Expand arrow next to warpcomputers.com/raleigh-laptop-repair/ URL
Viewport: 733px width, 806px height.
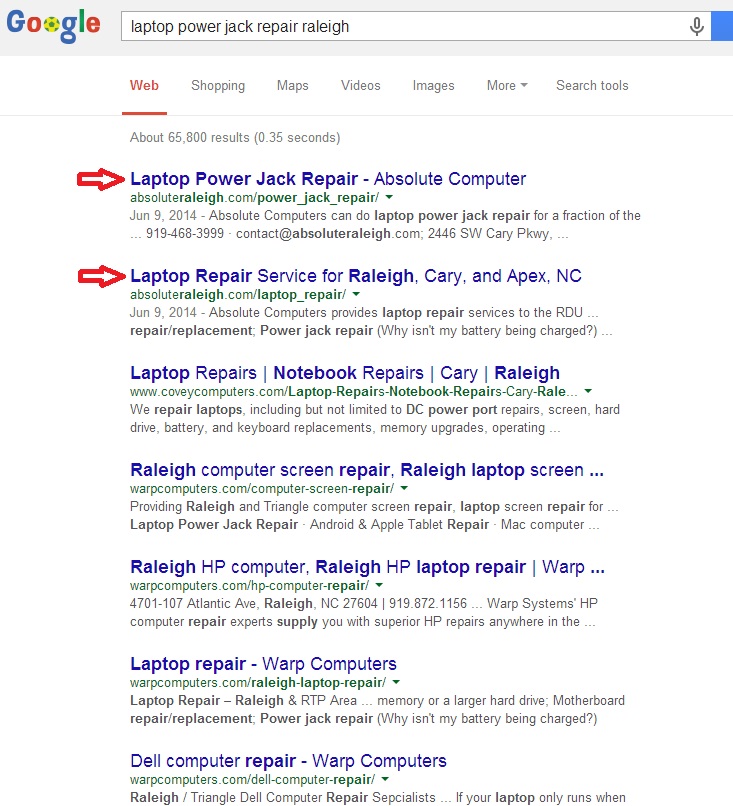[396, 682]
